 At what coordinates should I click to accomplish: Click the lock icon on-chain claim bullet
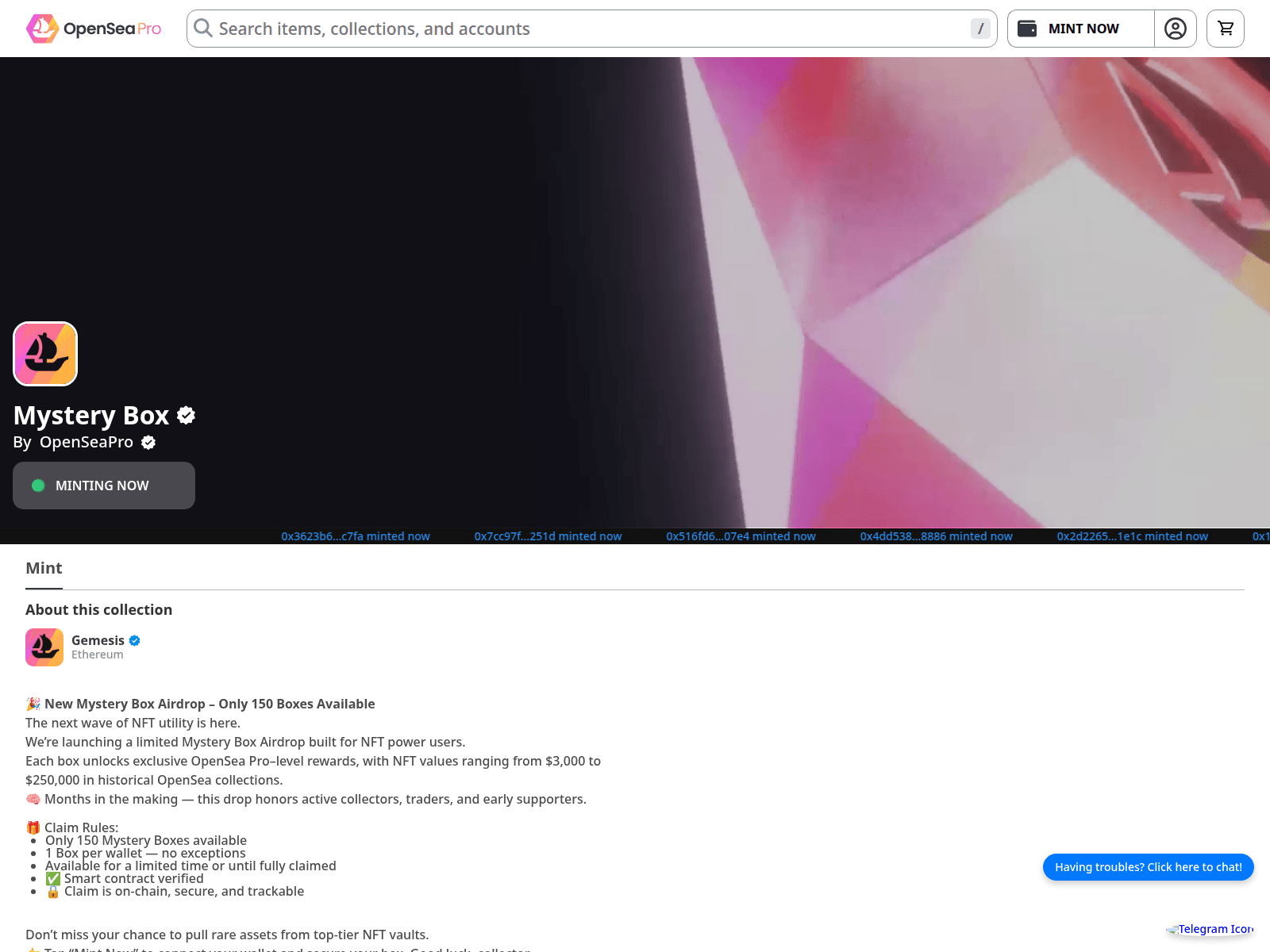(53, 891)
